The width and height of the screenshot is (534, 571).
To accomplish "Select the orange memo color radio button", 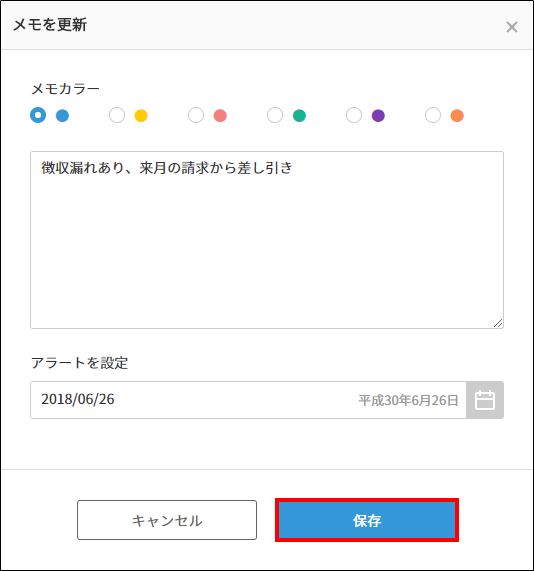I will 433,115.
